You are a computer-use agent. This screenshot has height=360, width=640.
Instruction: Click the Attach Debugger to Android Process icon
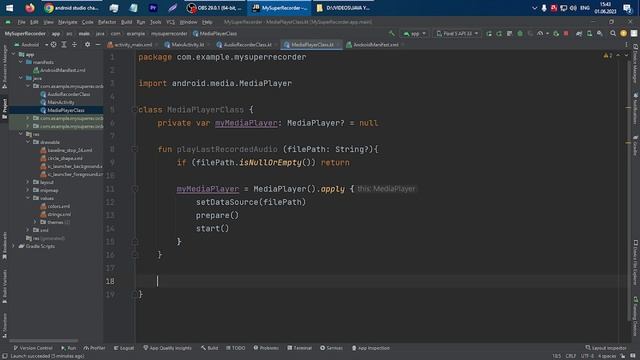[556, 33]
